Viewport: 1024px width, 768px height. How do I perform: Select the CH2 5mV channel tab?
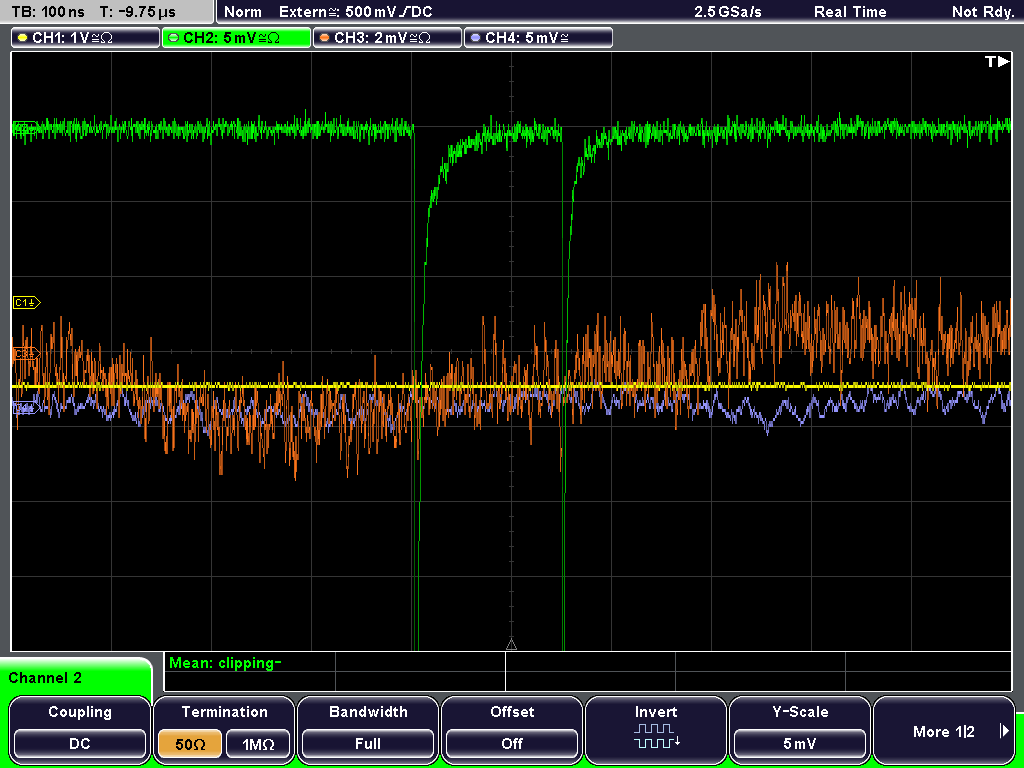pyautogui.click(x=236, y=38)
